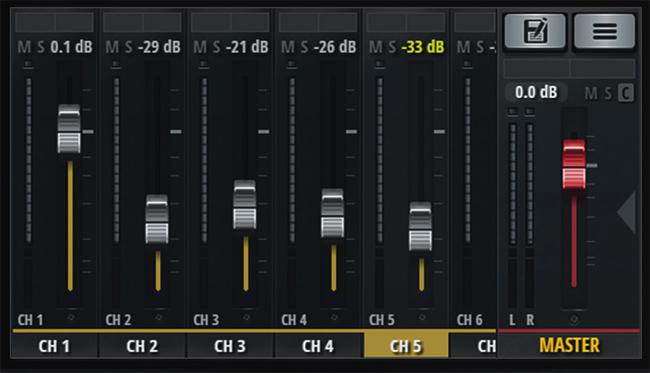Click the red Master fader handle
Viewport: 650px width, 373px height.
click(x=574, y=165)
